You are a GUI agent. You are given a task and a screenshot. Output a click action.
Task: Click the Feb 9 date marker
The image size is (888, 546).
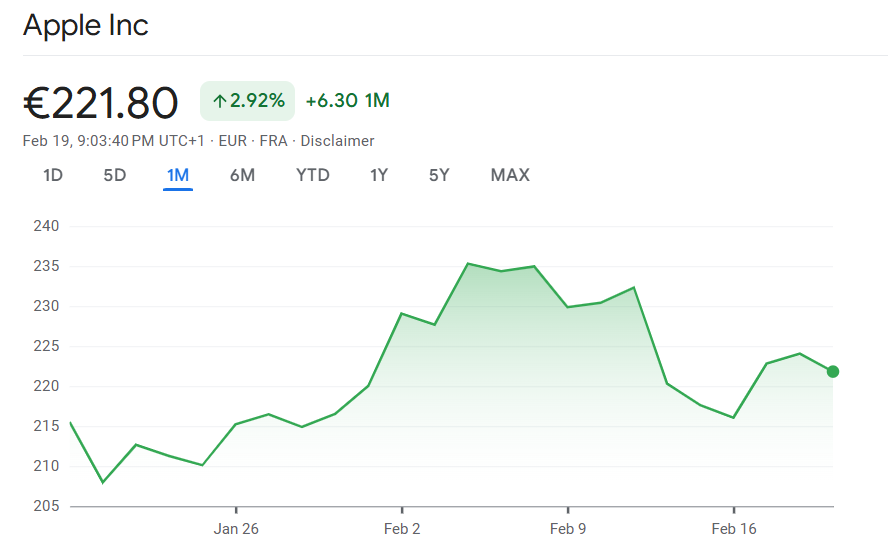tap(568, 528)
